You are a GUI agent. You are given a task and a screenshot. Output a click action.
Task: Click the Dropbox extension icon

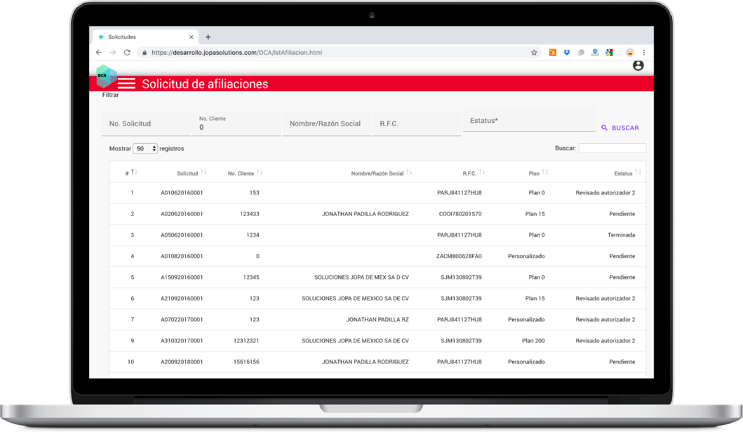coord(565,52)
